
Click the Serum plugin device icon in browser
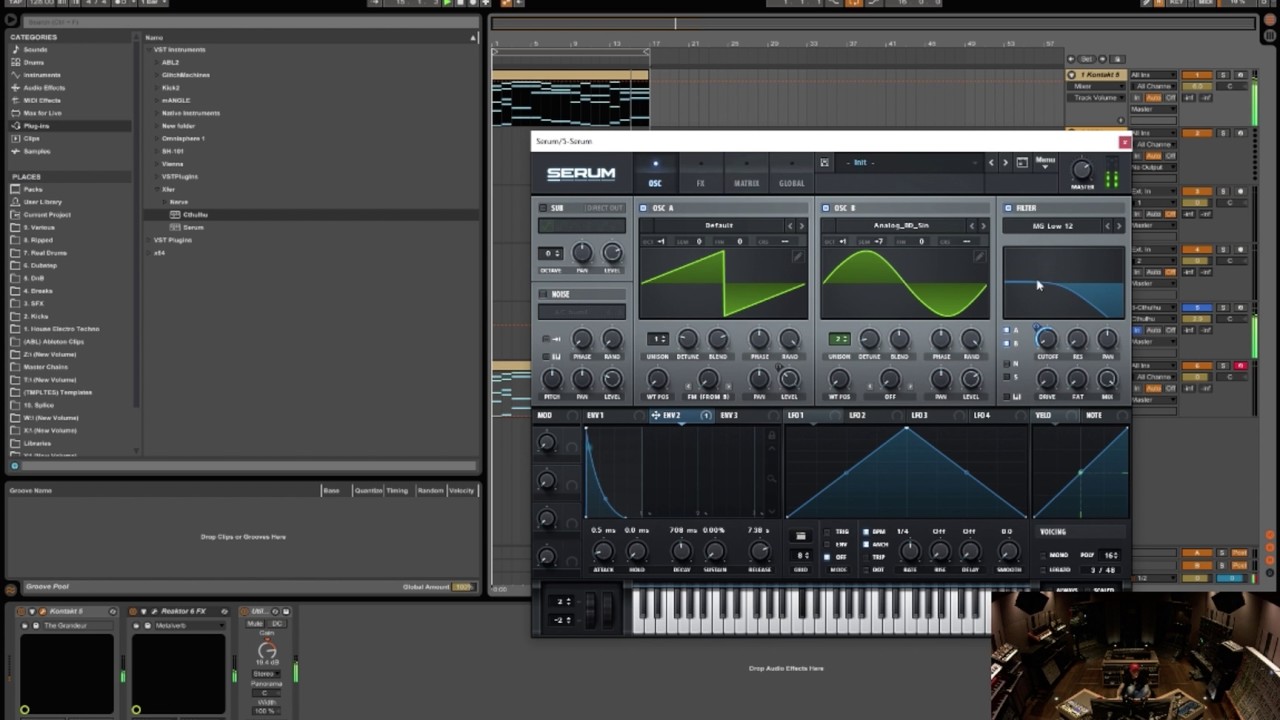coord(175,227)
